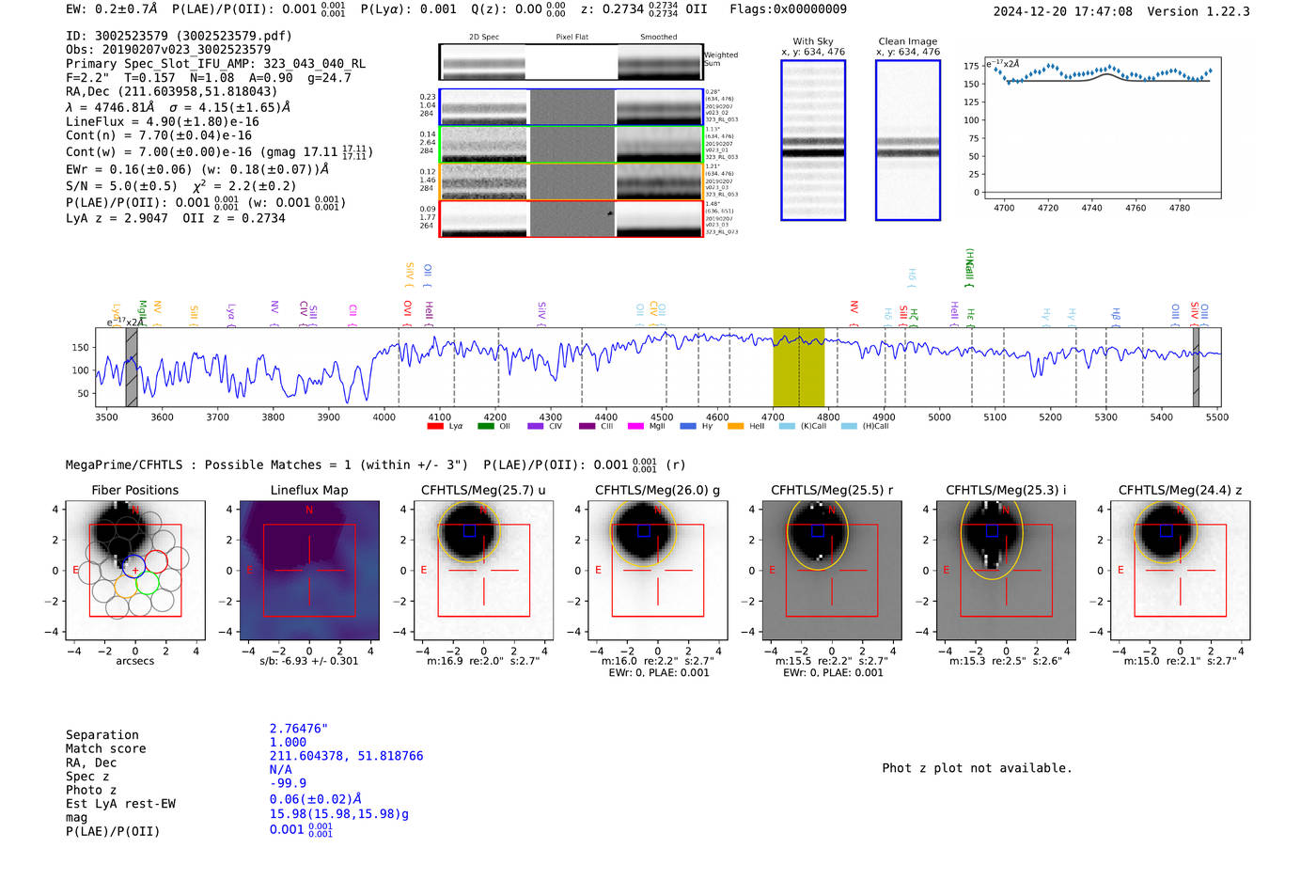
Task: Click the 'Smoothed' column header
Action: (659, 38)
